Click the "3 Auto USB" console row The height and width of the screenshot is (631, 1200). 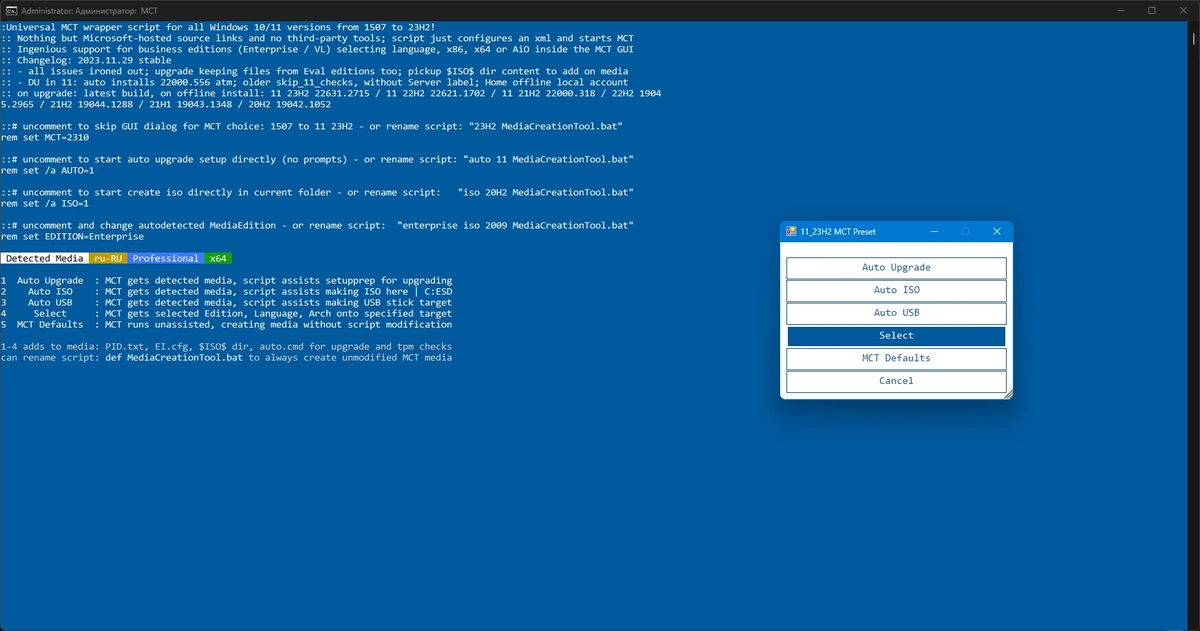(227, 303)
